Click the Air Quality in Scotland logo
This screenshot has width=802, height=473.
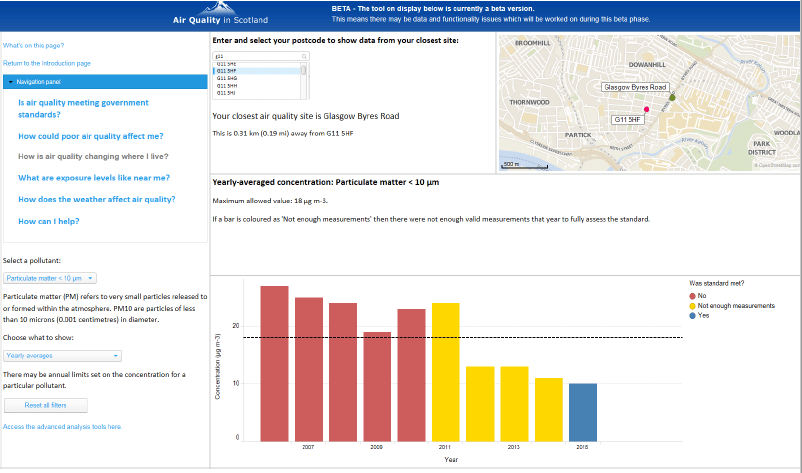220,14
